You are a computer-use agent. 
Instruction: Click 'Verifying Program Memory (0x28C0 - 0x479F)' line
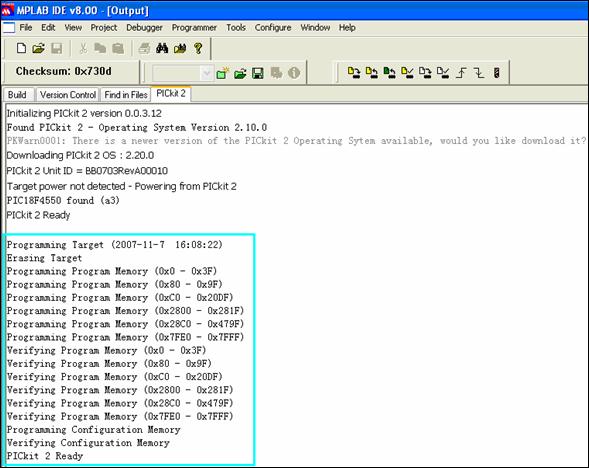120,403
